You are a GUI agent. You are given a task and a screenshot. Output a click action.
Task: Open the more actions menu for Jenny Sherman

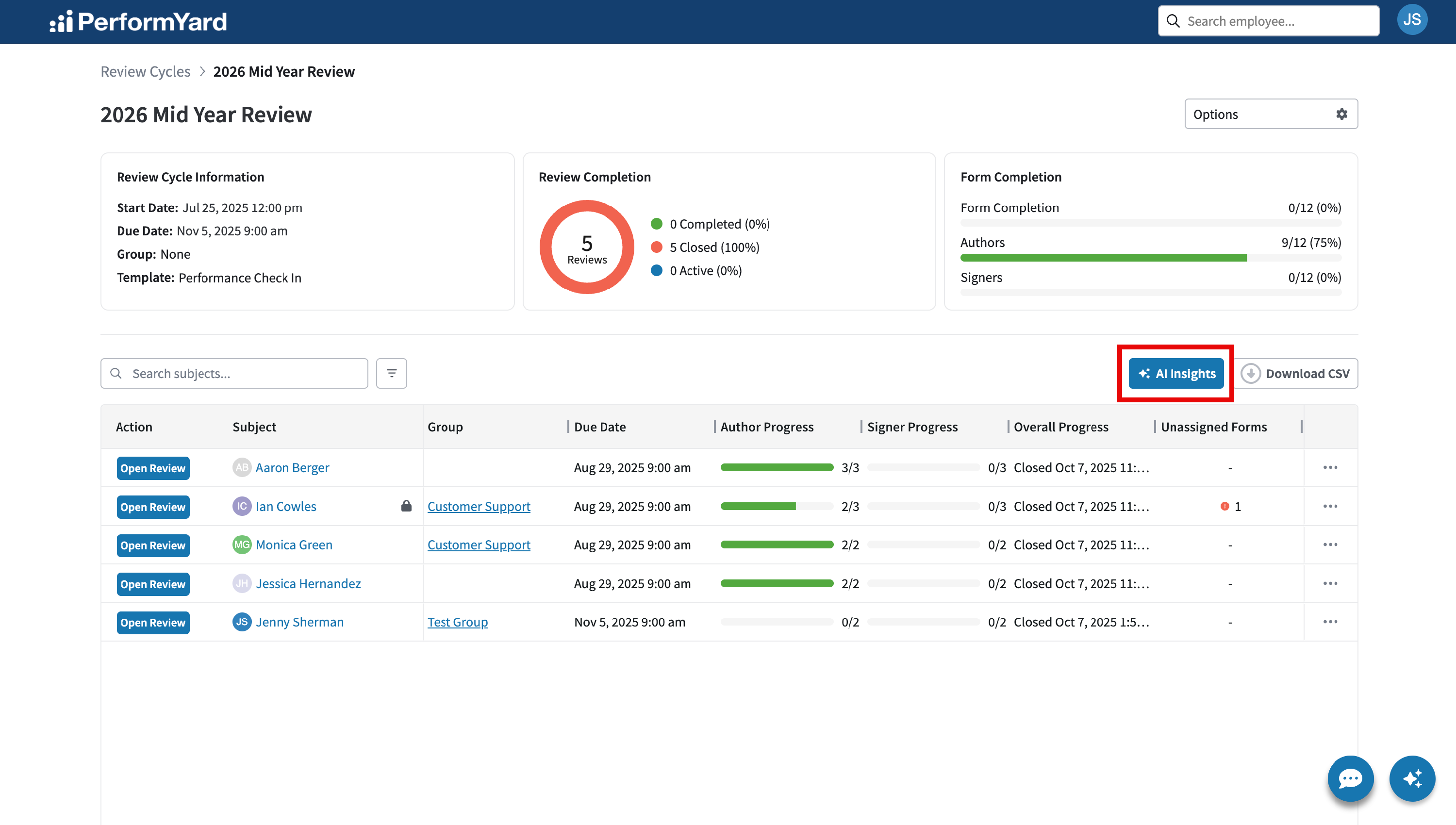[x=1330, y=622]
